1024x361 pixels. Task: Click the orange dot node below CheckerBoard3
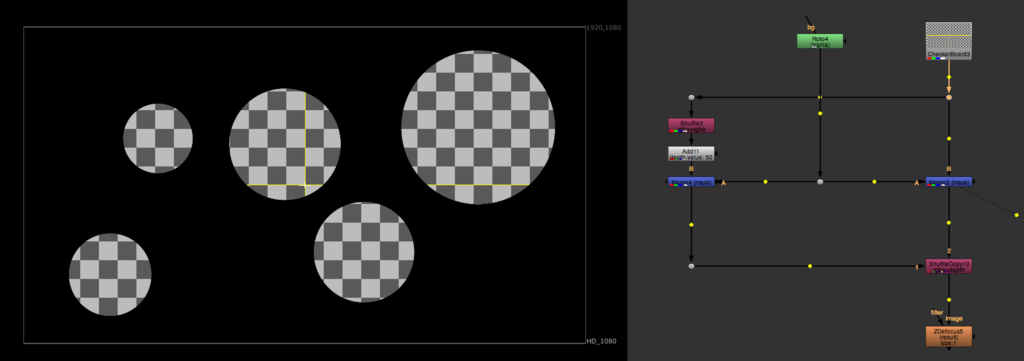pyautogui.click(x=949, y=97)
